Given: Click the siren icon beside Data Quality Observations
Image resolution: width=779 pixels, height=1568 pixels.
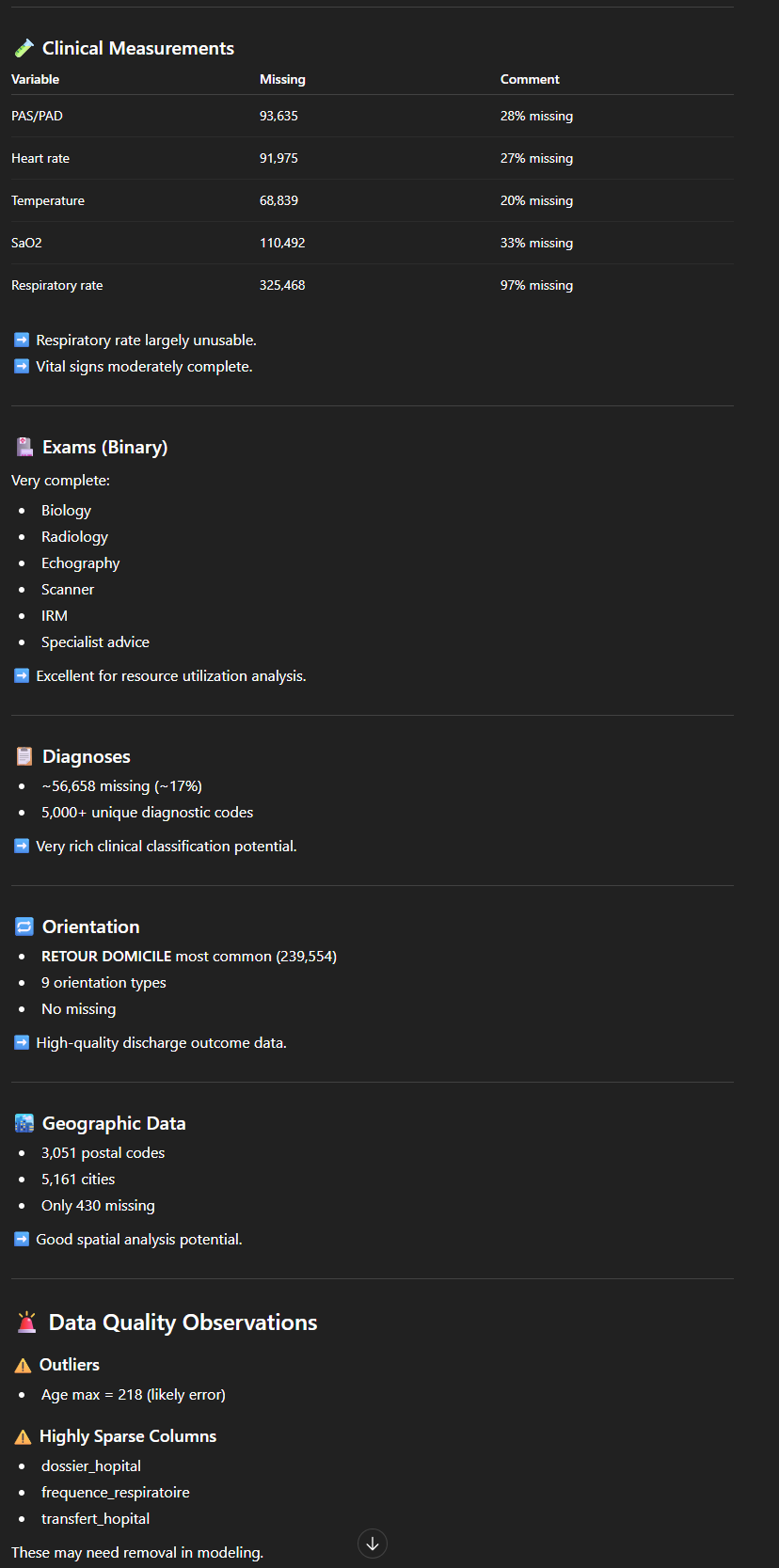Looking at the screenshot, I should click(26, 1323).
